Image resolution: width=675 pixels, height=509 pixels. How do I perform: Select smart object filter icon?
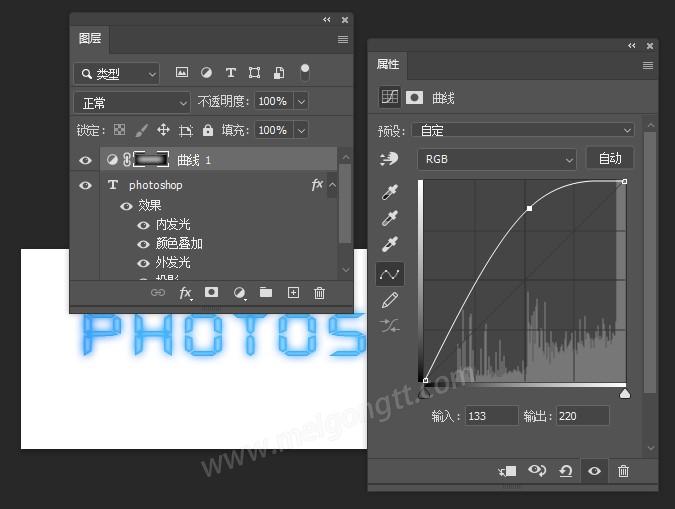[279, 72]
